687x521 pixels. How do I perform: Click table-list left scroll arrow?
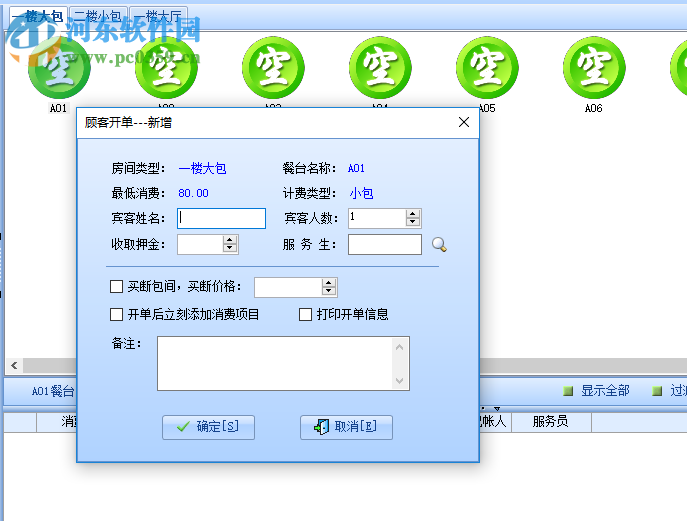pyautogui.click(x=14, y=365)
